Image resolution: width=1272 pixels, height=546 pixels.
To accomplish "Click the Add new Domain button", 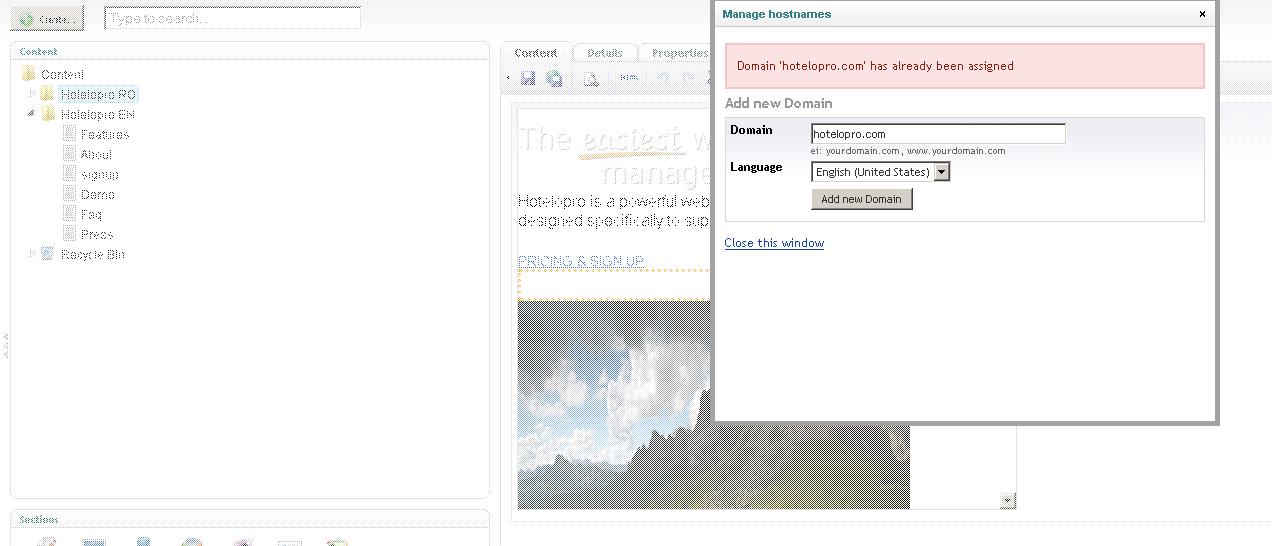I will [861, 199].
